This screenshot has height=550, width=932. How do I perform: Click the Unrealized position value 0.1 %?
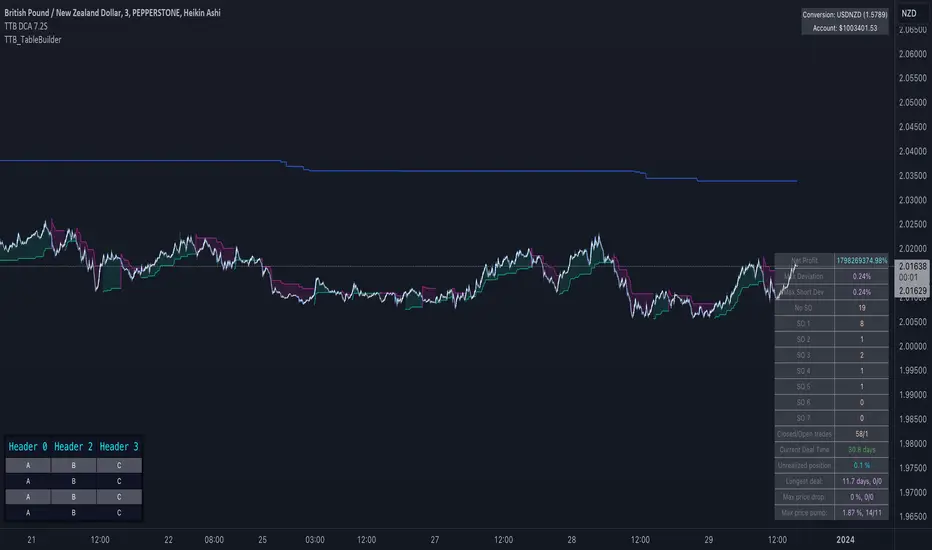pyautogui.click(x=861, y=466)
